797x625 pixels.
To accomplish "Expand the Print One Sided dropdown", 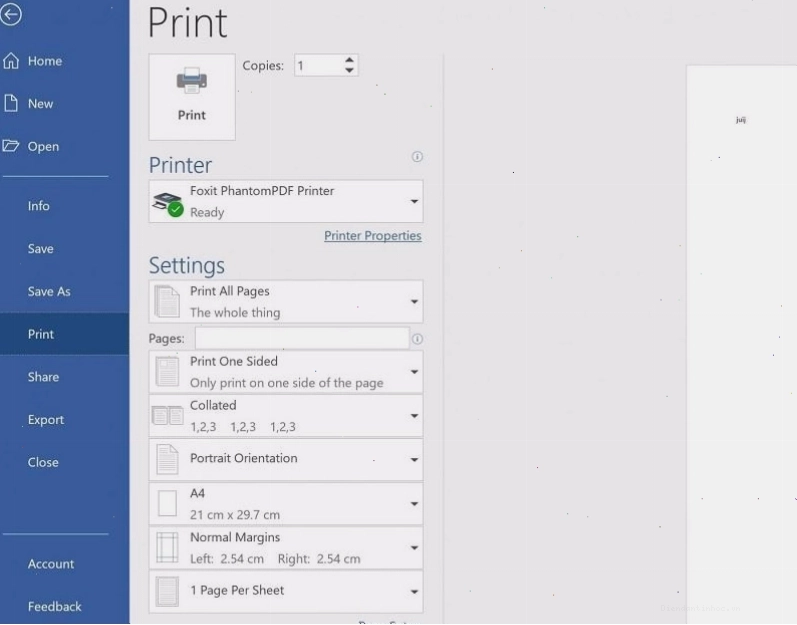I will [286, 372].
